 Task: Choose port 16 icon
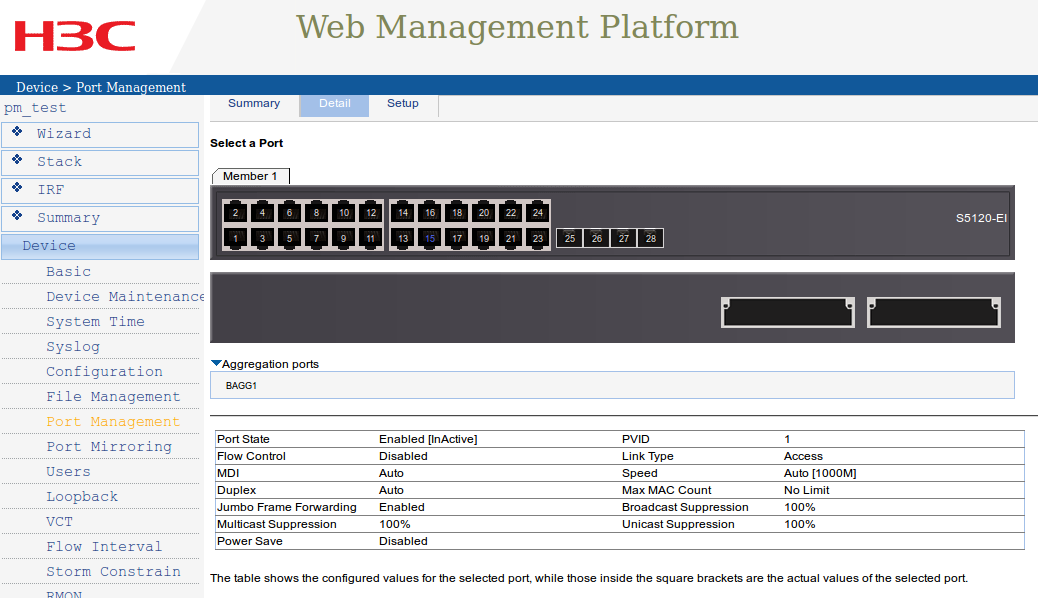(x=430, y=213)
